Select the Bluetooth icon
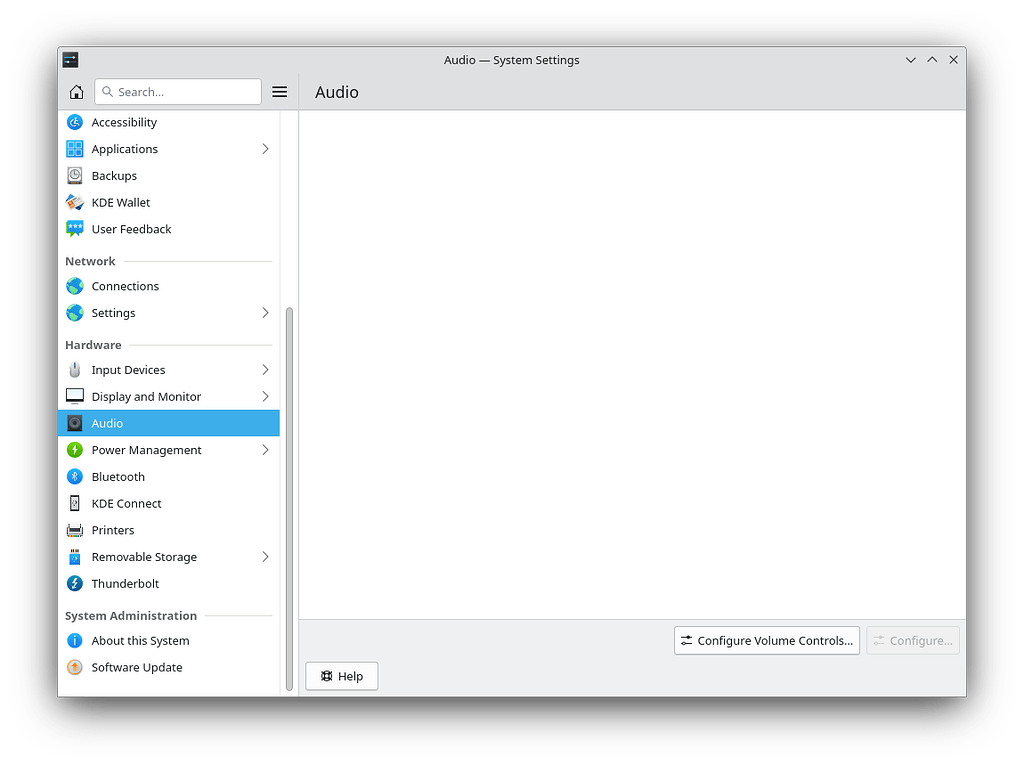The width and height of the screenshot is (1024, 764). pyautogui.click(x=75, y=476)
